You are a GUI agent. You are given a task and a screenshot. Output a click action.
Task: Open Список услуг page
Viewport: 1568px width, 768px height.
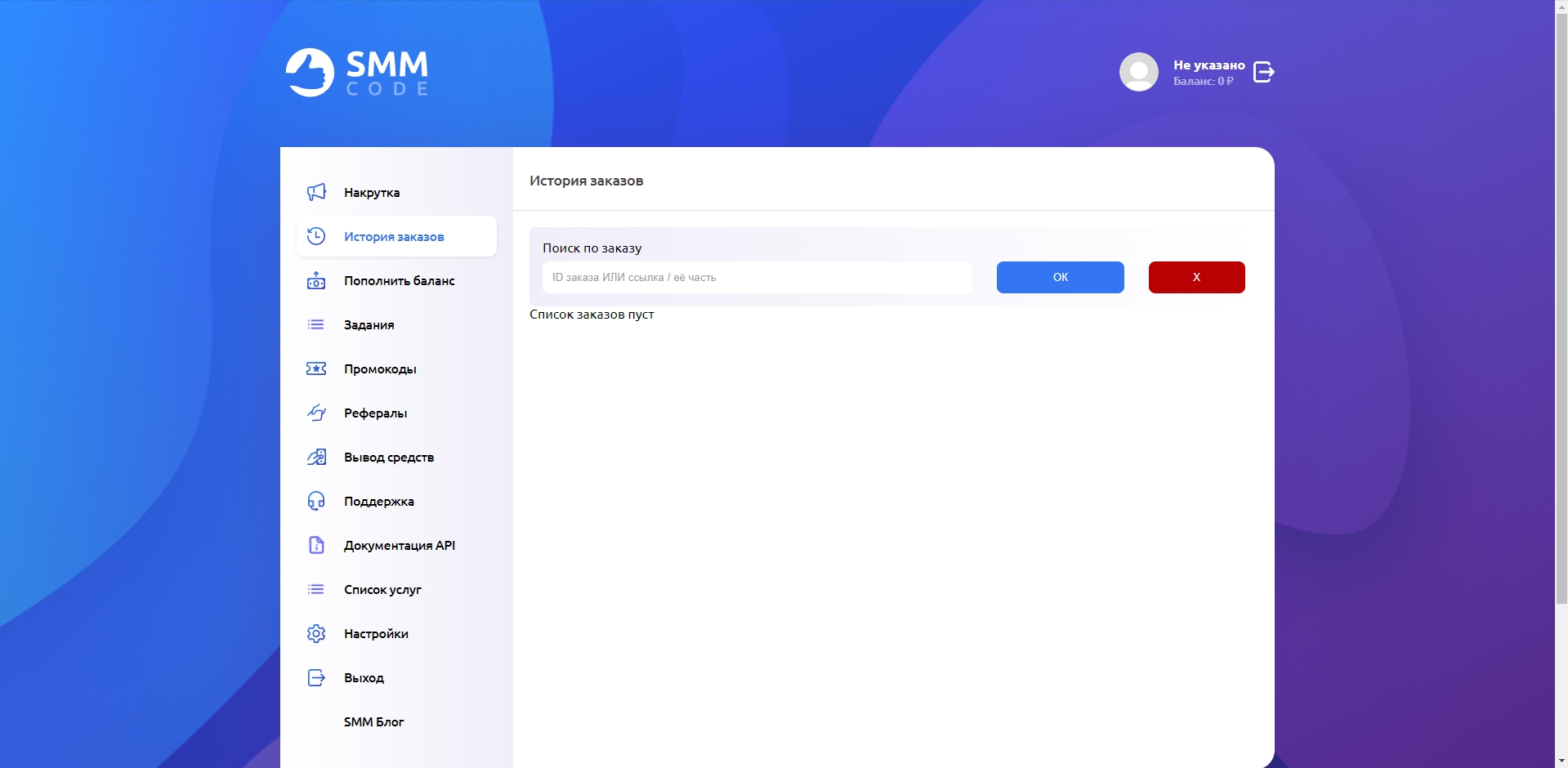pyautogui.click(x=396, y=589)
